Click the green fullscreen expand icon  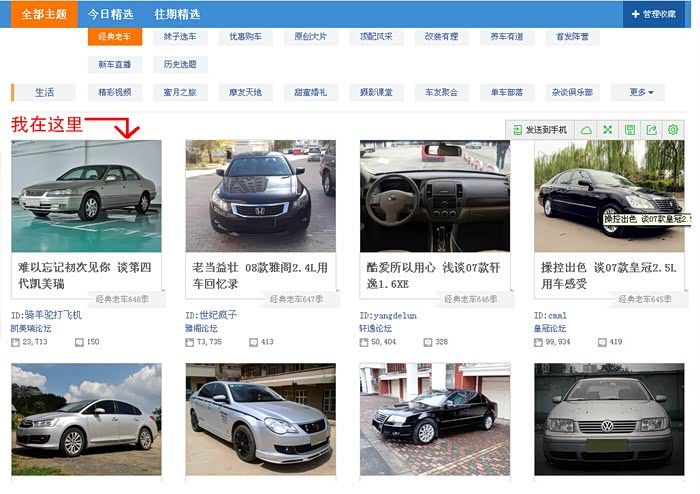(608, 130)
